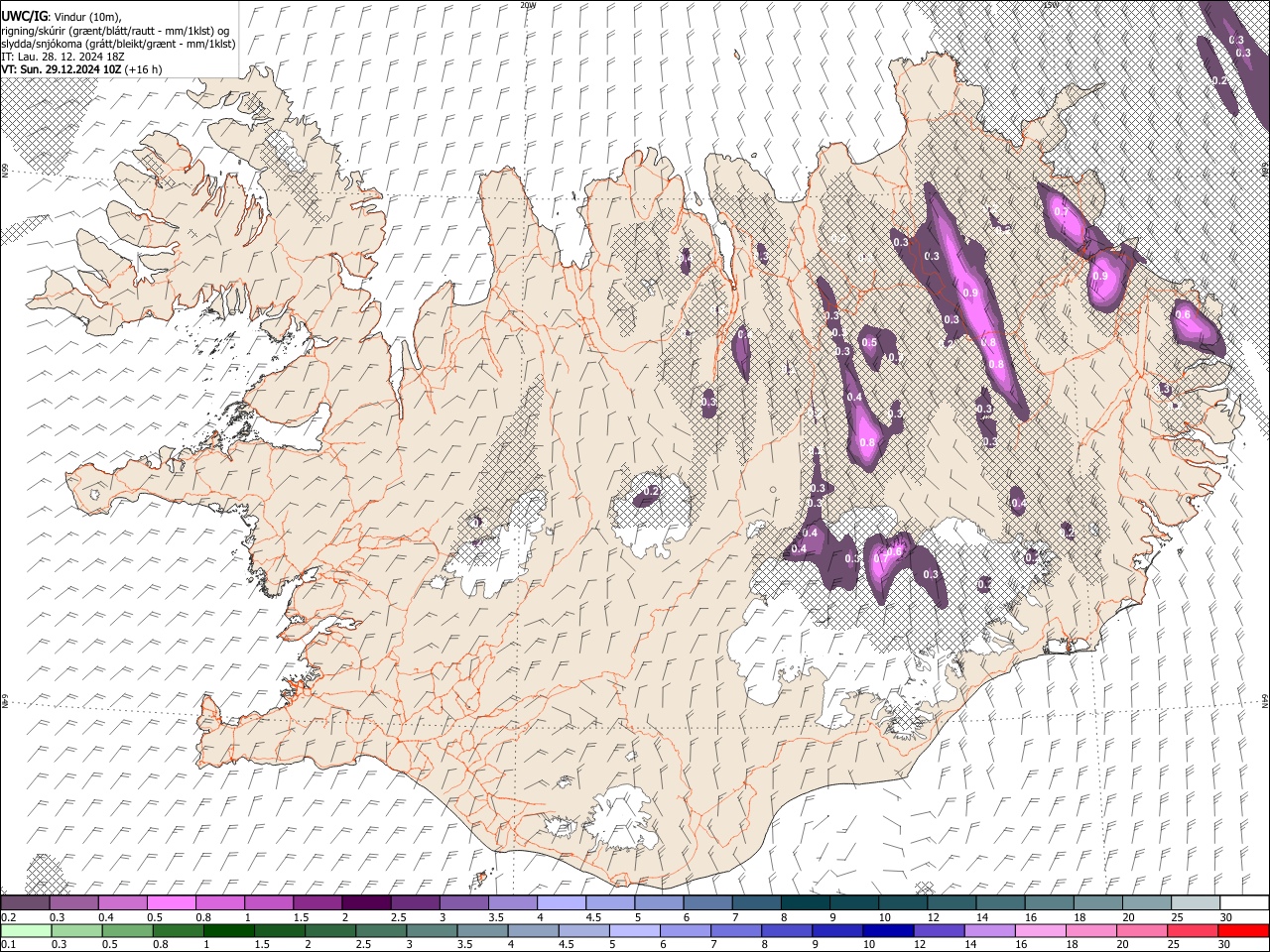
Task: Click the '20W' longitude label at the top
Action: pos(528,5)
